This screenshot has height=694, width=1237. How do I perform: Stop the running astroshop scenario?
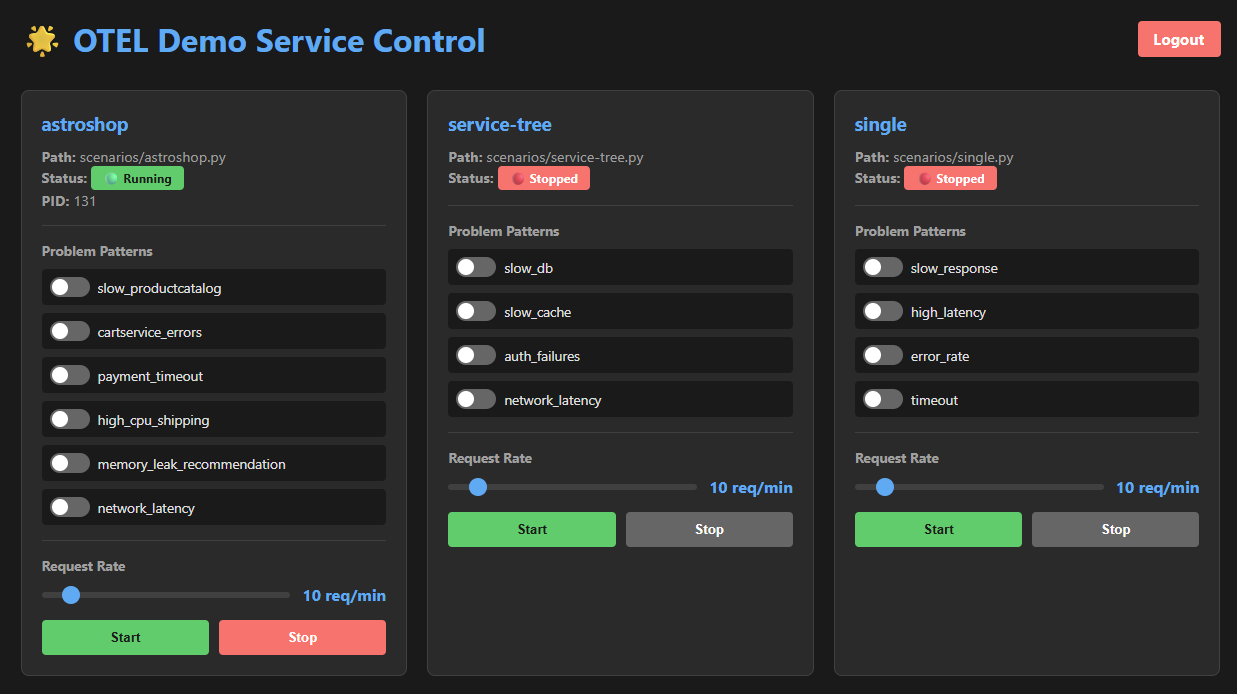(302, 637)
